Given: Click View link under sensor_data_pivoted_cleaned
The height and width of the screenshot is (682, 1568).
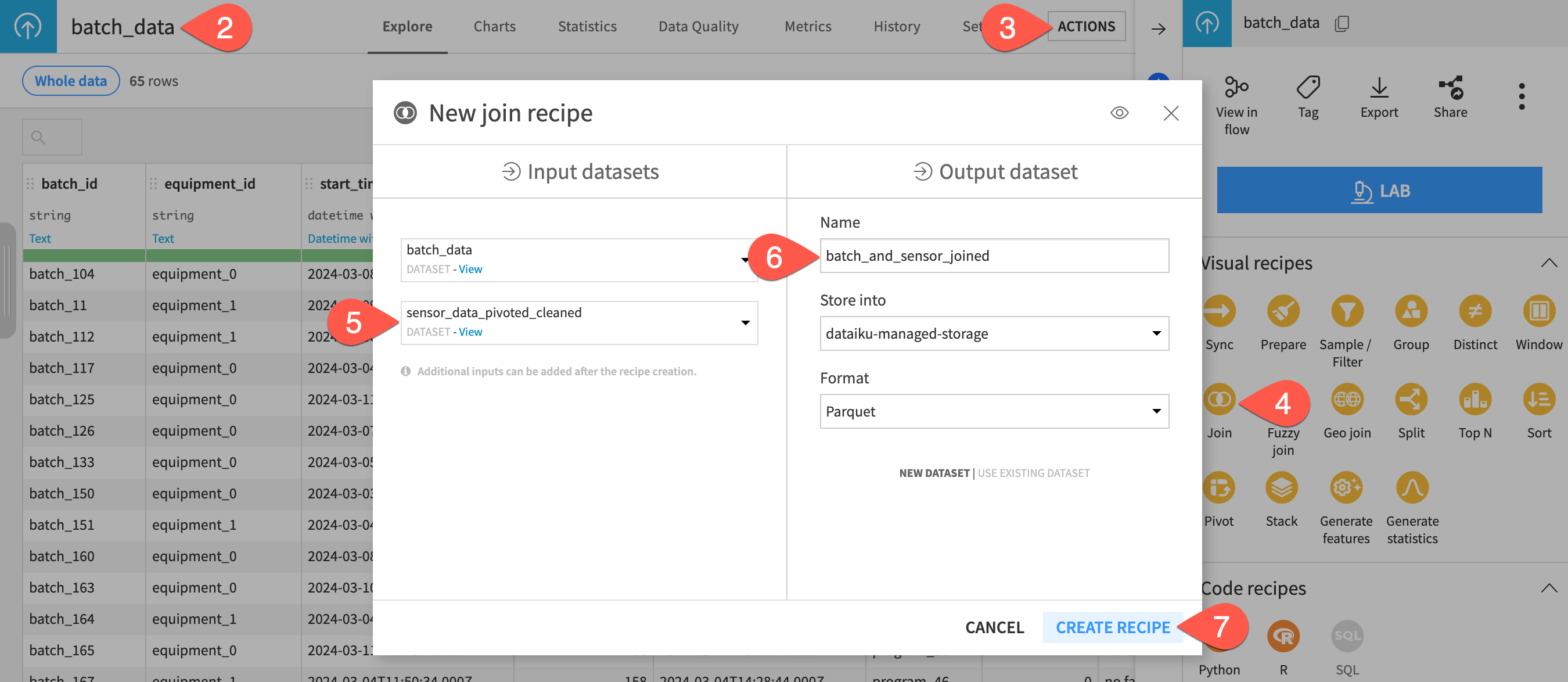Looking at the screenshot, I should 470,332.
